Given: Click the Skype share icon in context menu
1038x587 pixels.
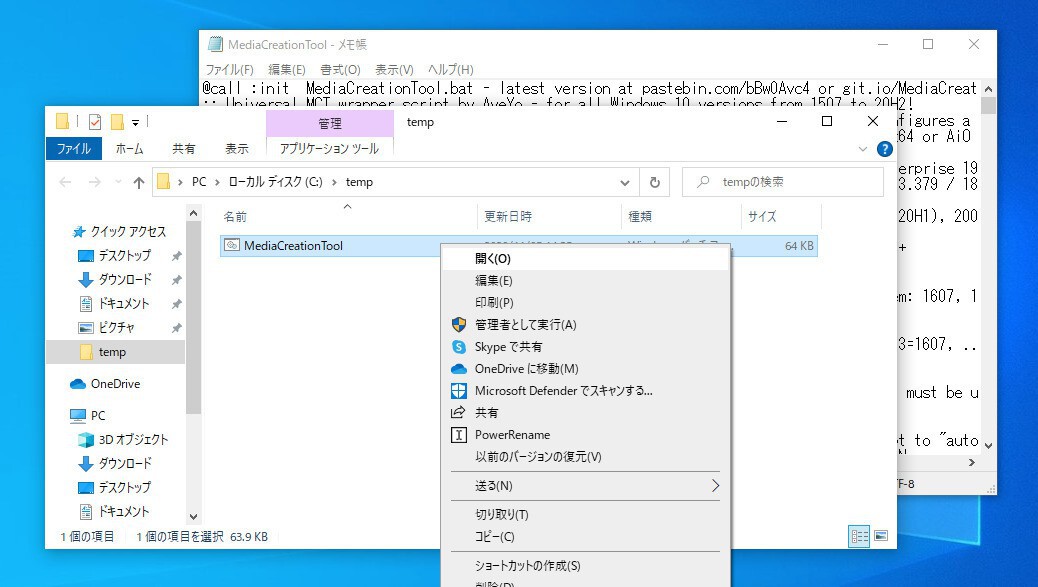Looking at the screenshot, I should 459,347.
